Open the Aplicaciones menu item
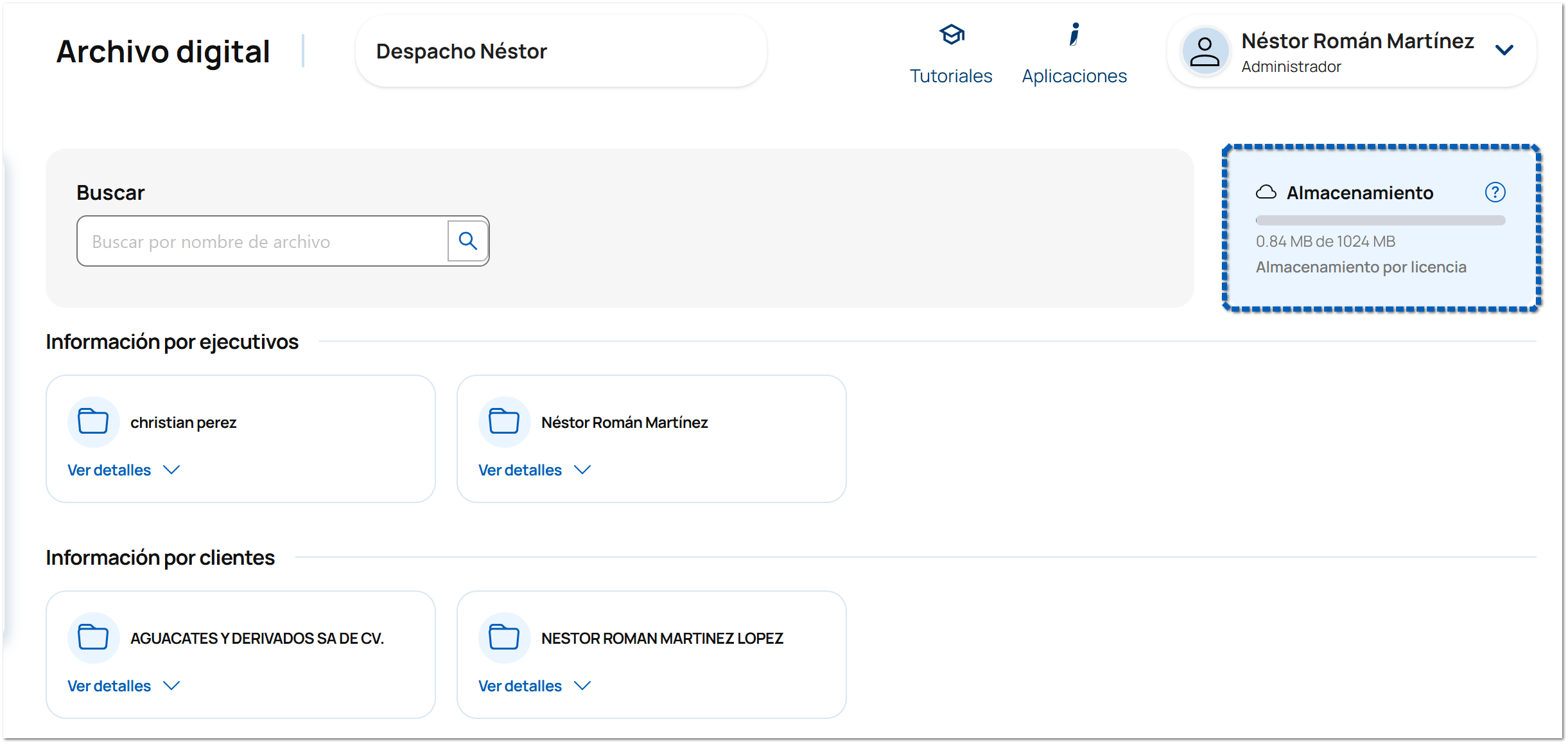 pyautogui.click(x=1074, y=76)
